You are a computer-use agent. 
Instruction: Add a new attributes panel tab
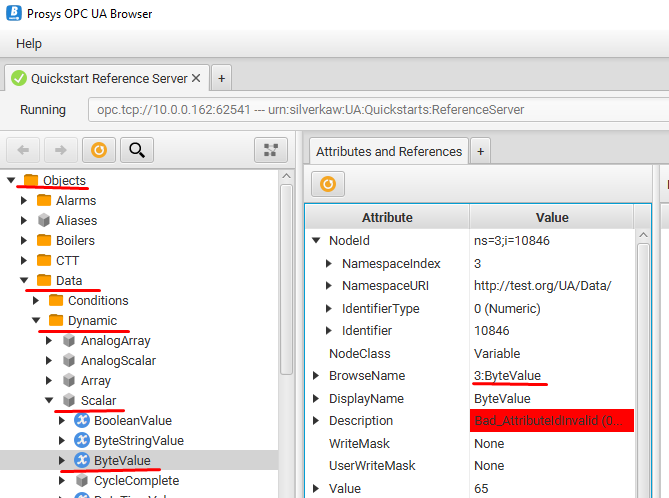point(480,152)
